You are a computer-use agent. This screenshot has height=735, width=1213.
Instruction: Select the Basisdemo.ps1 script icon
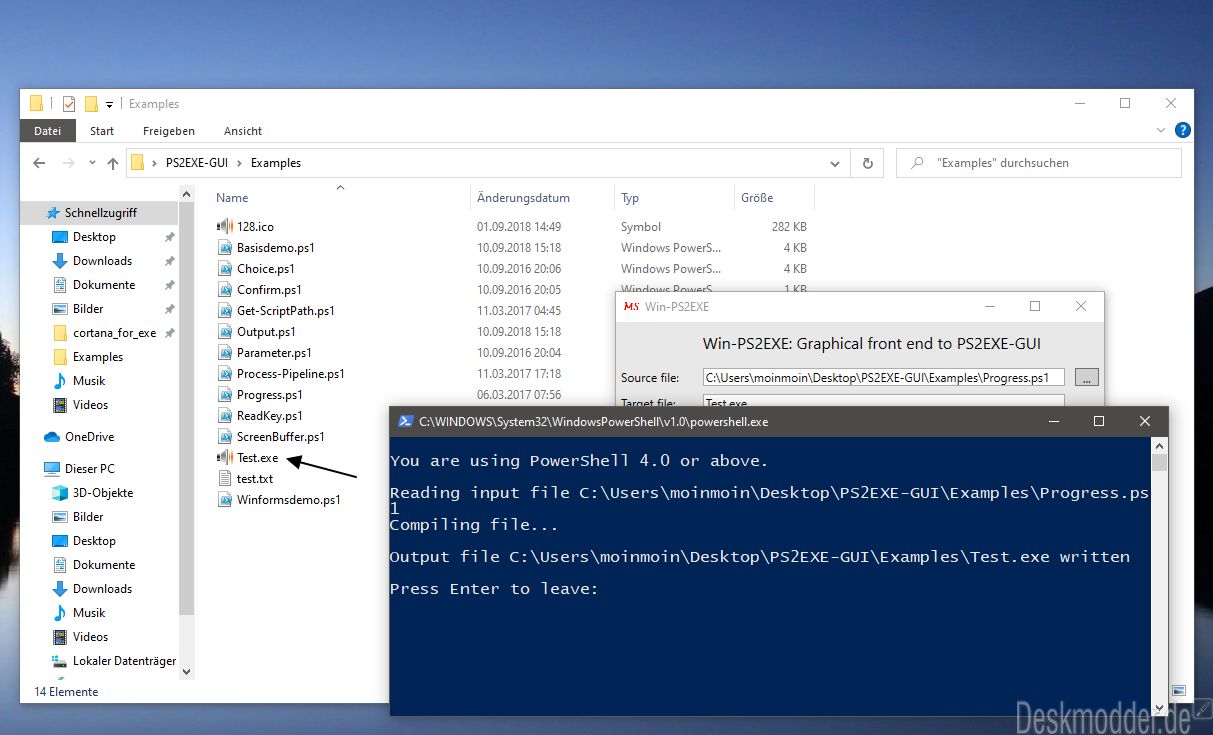225,248
